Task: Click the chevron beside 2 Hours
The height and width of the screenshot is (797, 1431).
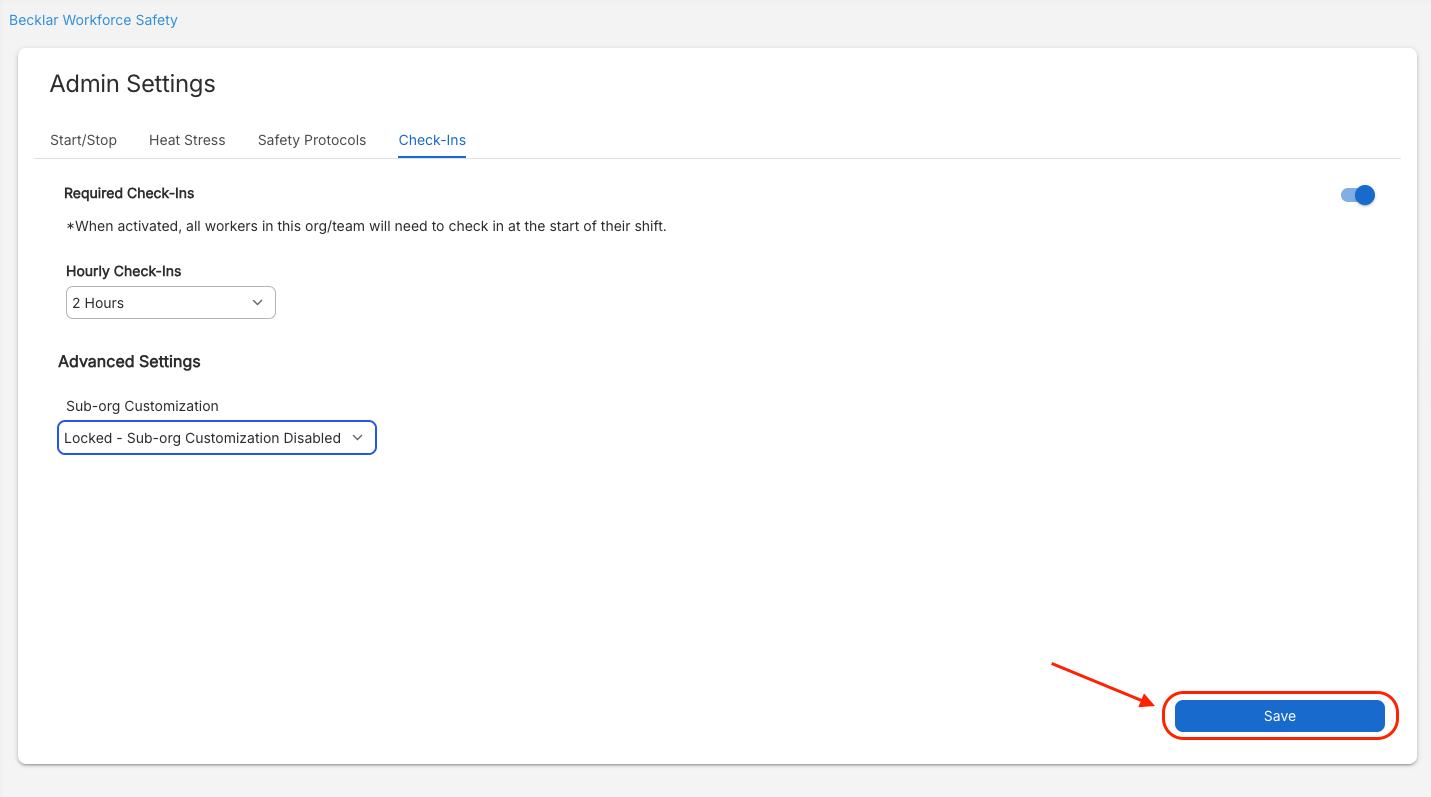Action: coord(257,303)
